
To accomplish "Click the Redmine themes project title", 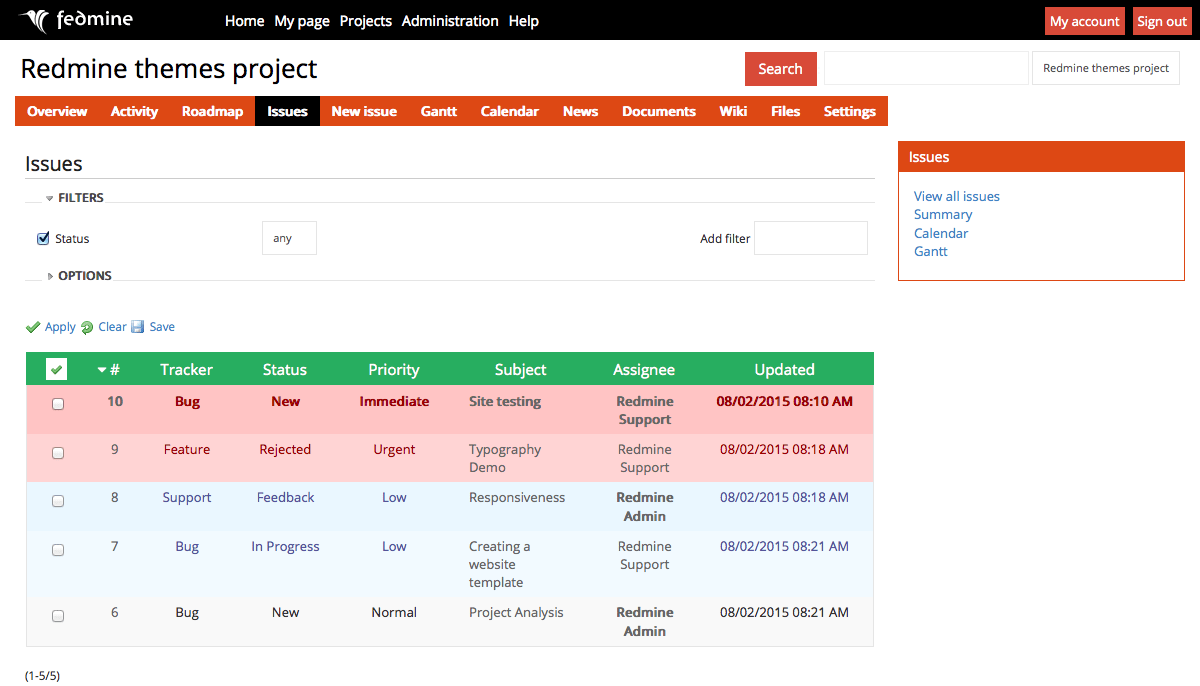I will [x=169, y=68].
